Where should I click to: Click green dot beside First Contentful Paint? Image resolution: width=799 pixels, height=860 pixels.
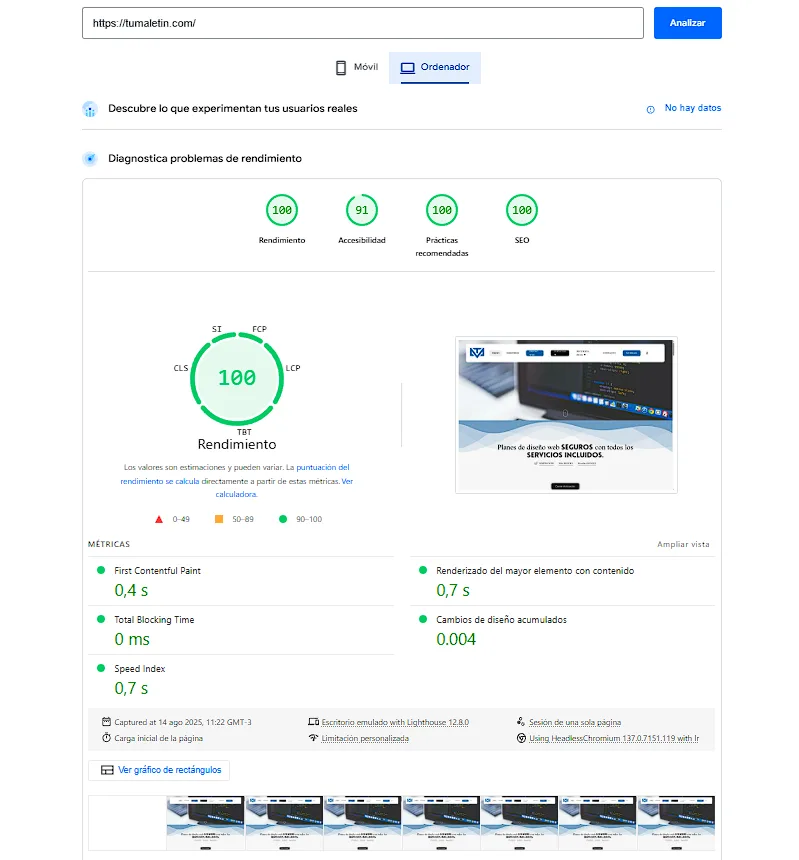click(x=101, y=570)
